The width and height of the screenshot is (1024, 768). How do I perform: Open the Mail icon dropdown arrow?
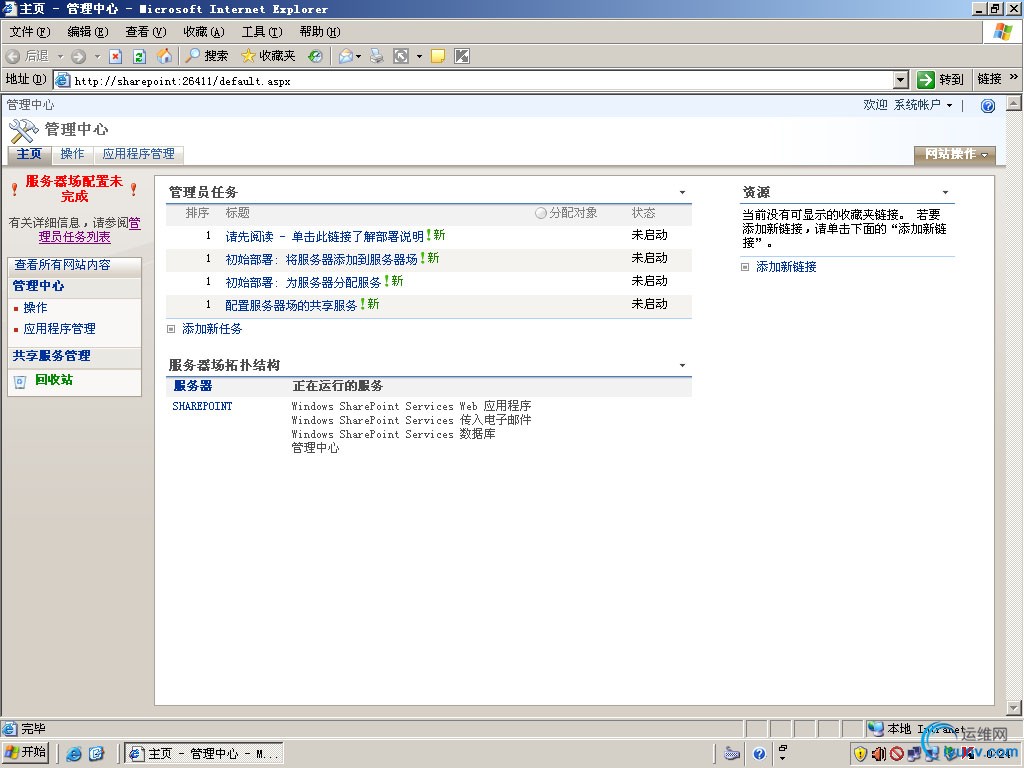tap(359, 57)
